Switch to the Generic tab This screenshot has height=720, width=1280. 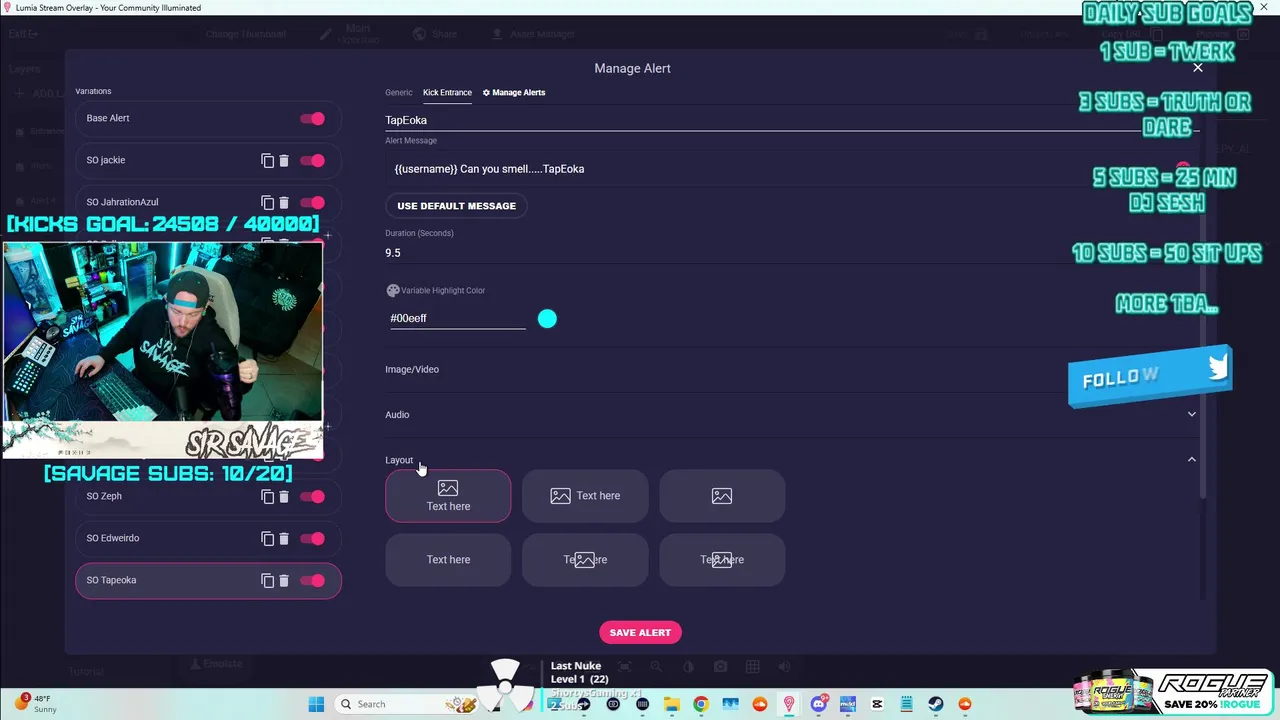tap(399, 92)
